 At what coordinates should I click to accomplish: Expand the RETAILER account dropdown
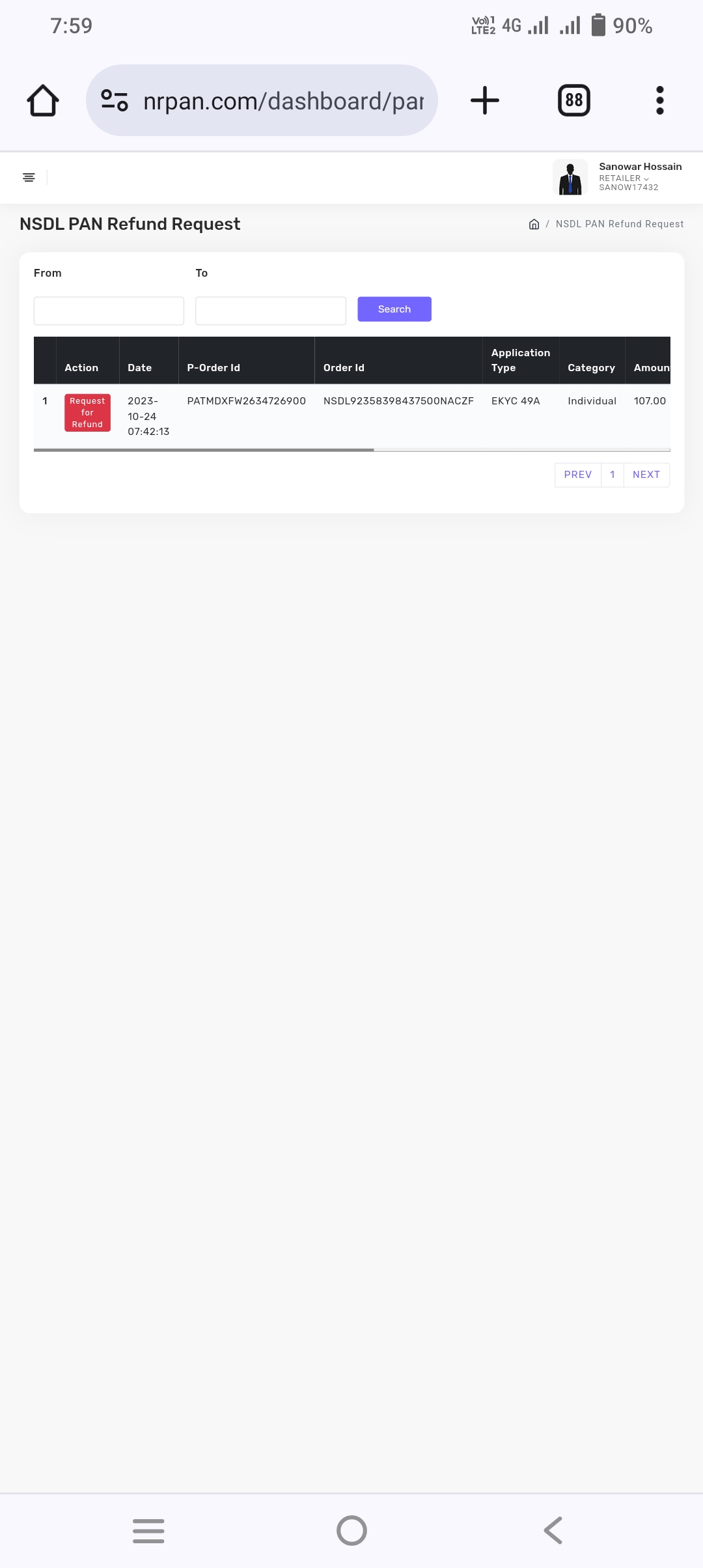coord(624,178)
